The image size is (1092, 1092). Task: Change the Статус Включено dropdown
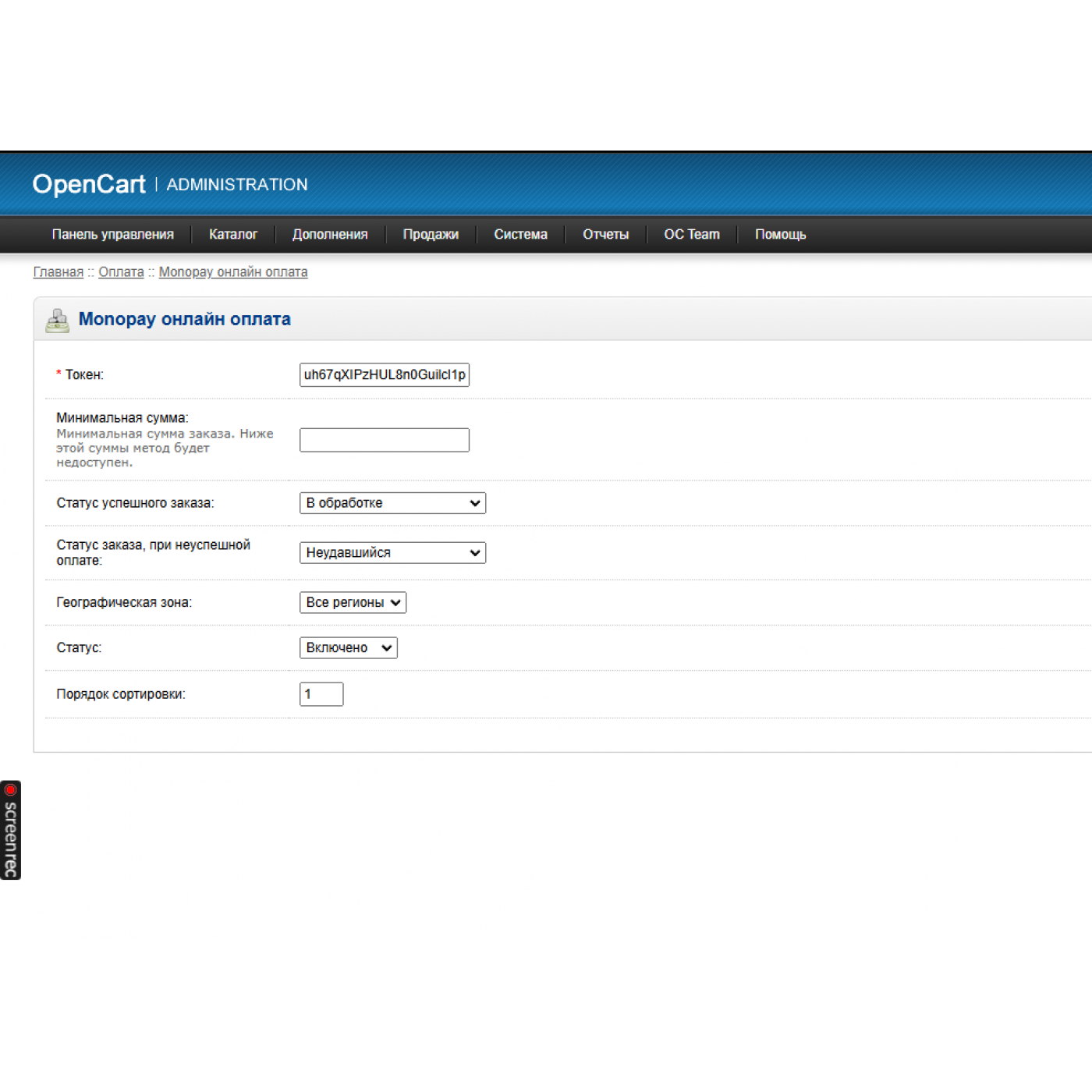[x=348, y=648]
